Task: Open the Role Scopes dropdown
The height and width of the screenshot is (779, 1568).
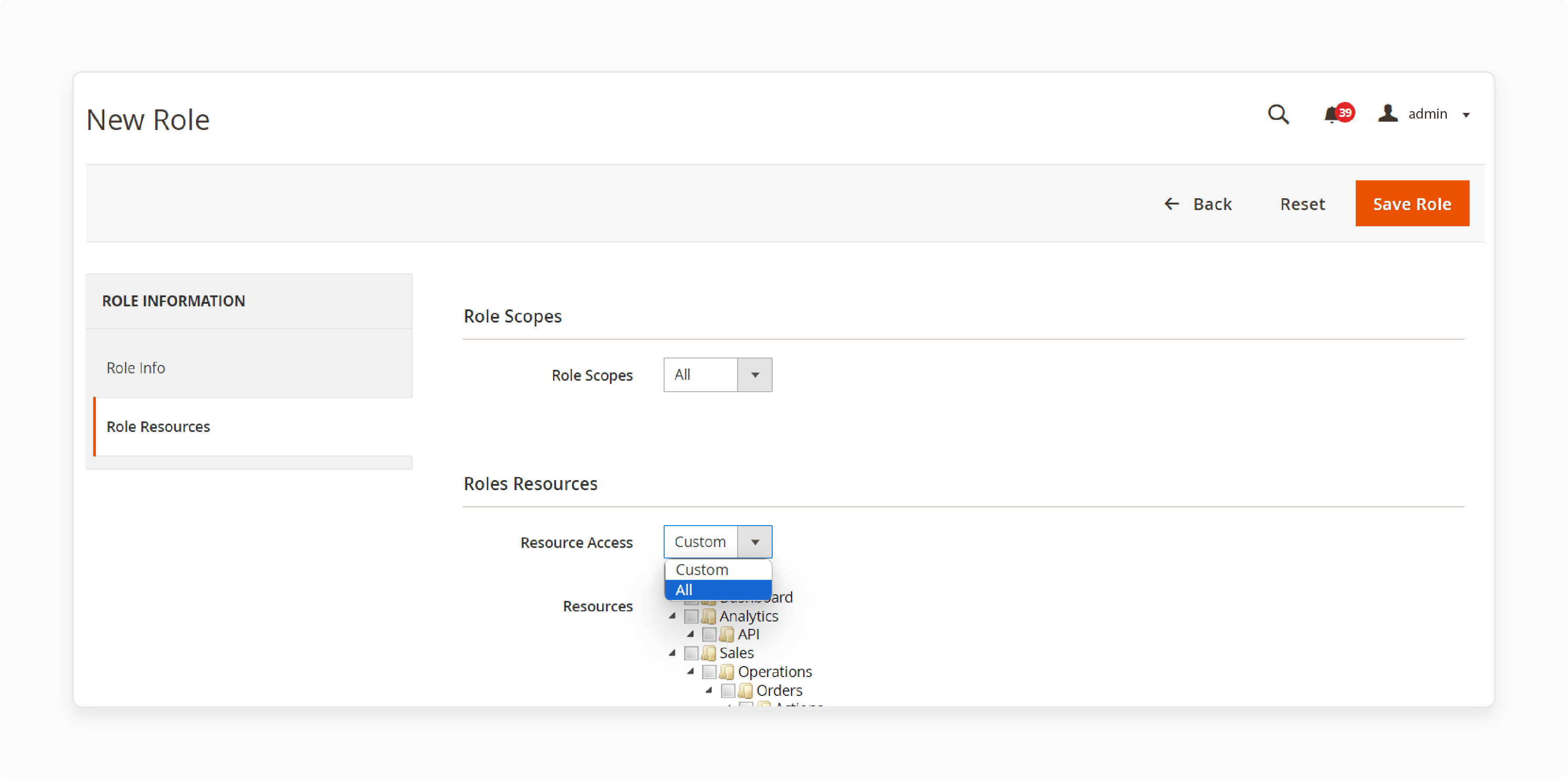Action: tap(717, 375)
